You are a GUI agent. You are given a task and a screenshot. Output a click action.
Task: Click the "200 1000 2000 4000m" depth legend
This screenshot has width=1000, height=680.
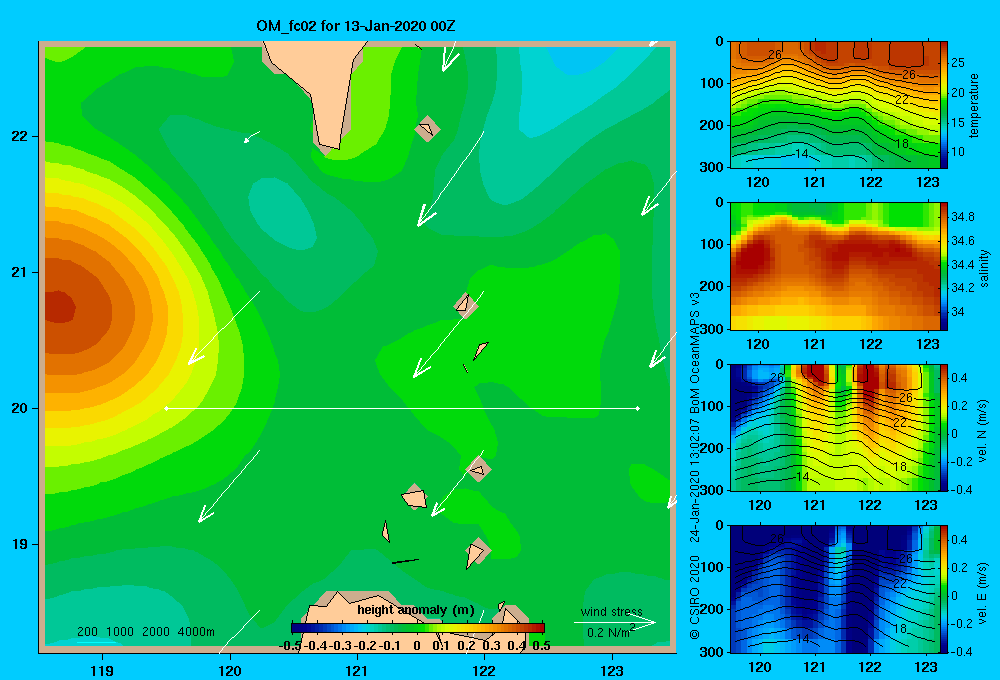(x=145, y=632)
